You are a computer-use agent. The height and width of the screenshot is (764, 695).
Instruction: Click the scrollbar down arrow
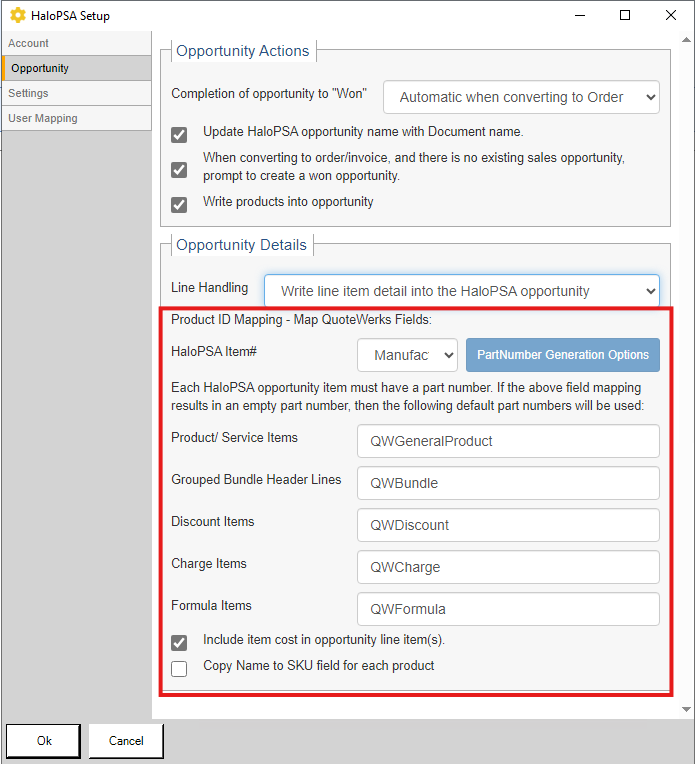[x=686, y=709]
